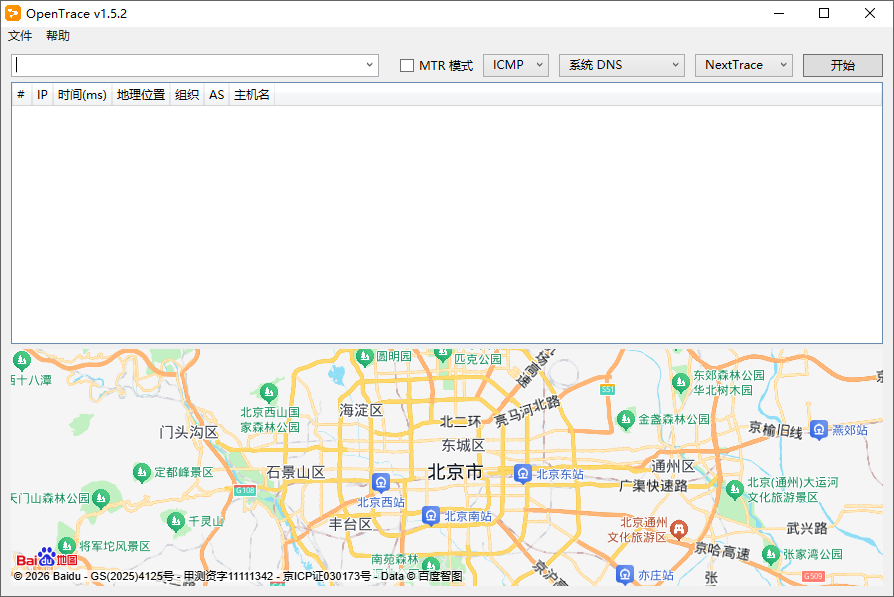894x597 pixels.
Task: Open the NextTrace data source dropdown
Action: click(x=743, y=65)
